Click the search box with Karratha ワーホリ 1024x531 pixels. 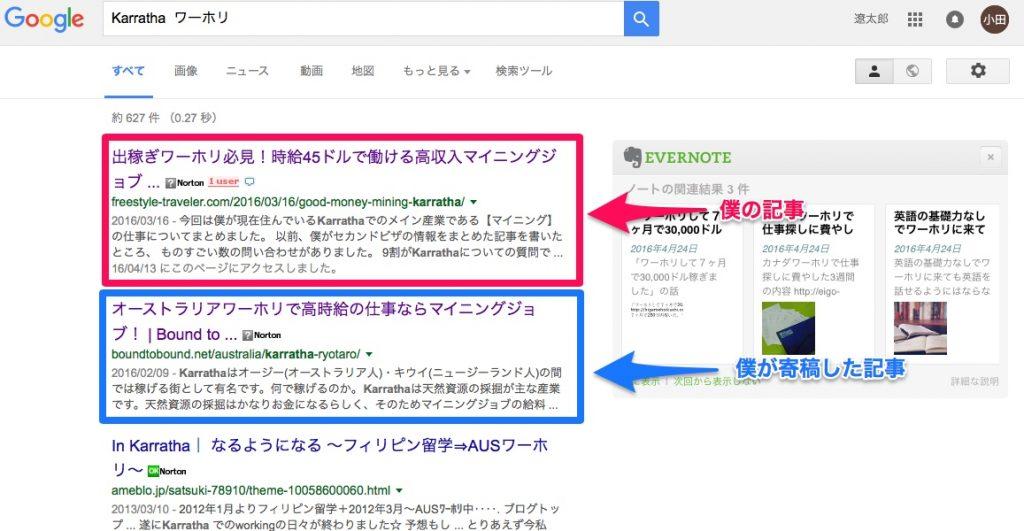coord(363,18)
